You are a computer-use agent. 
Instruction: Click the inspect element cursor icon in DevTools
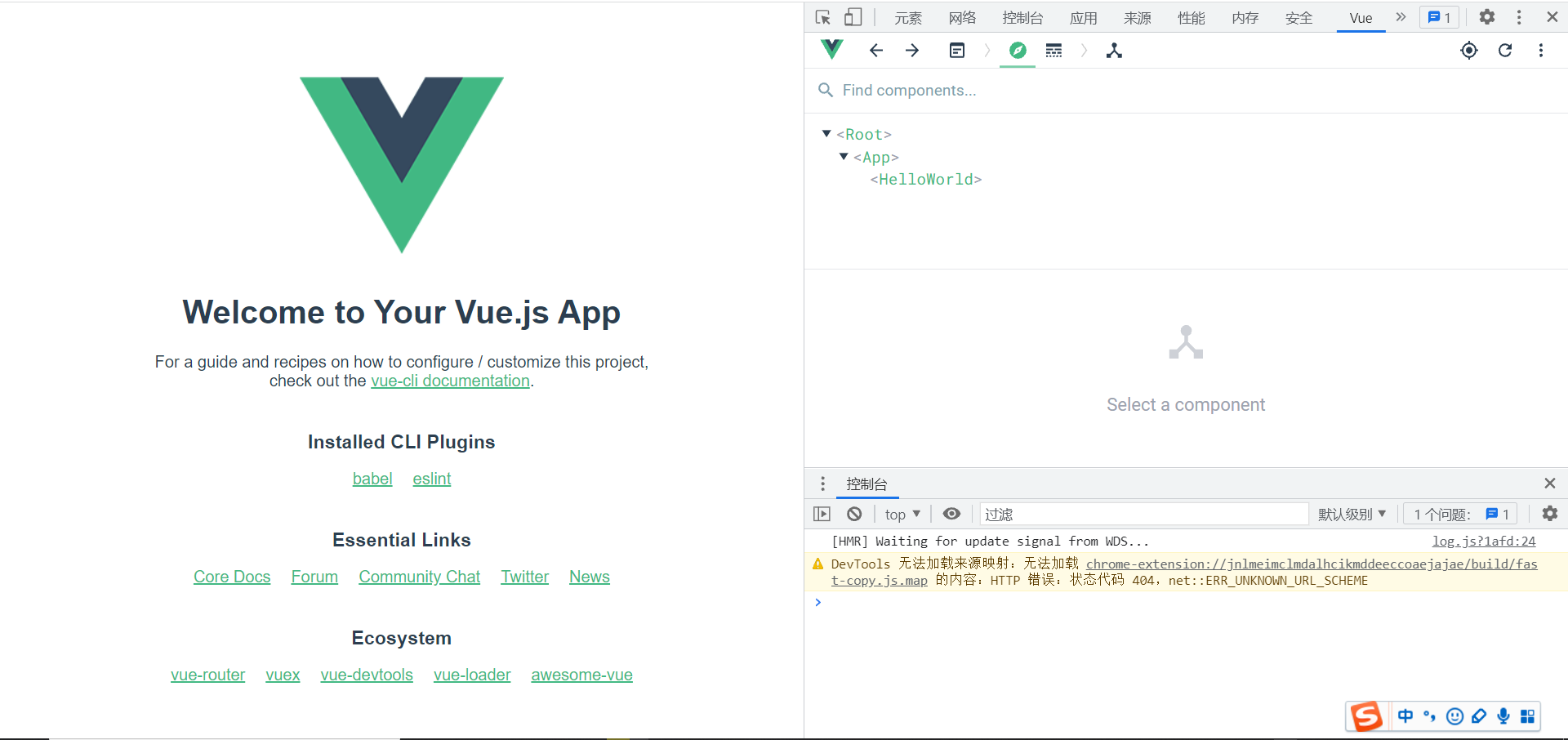click(x=822, y=16)
